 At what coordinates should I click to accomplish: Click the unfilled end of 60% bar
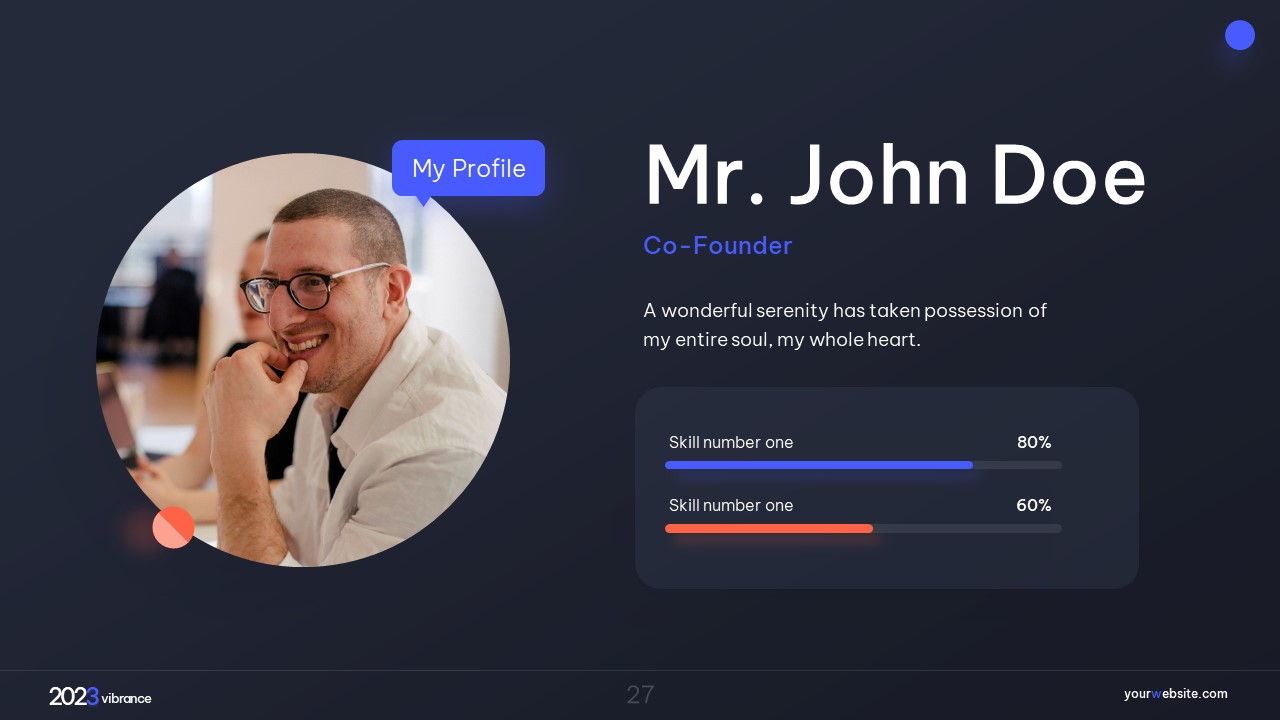(967, 528)
